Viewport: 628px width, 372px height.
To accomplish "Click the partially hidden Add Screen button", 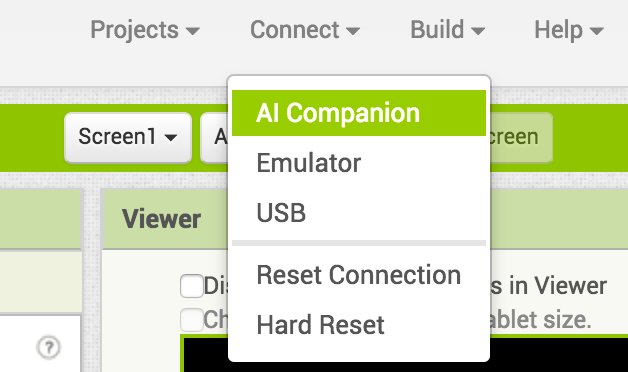I will coord(214,137).
